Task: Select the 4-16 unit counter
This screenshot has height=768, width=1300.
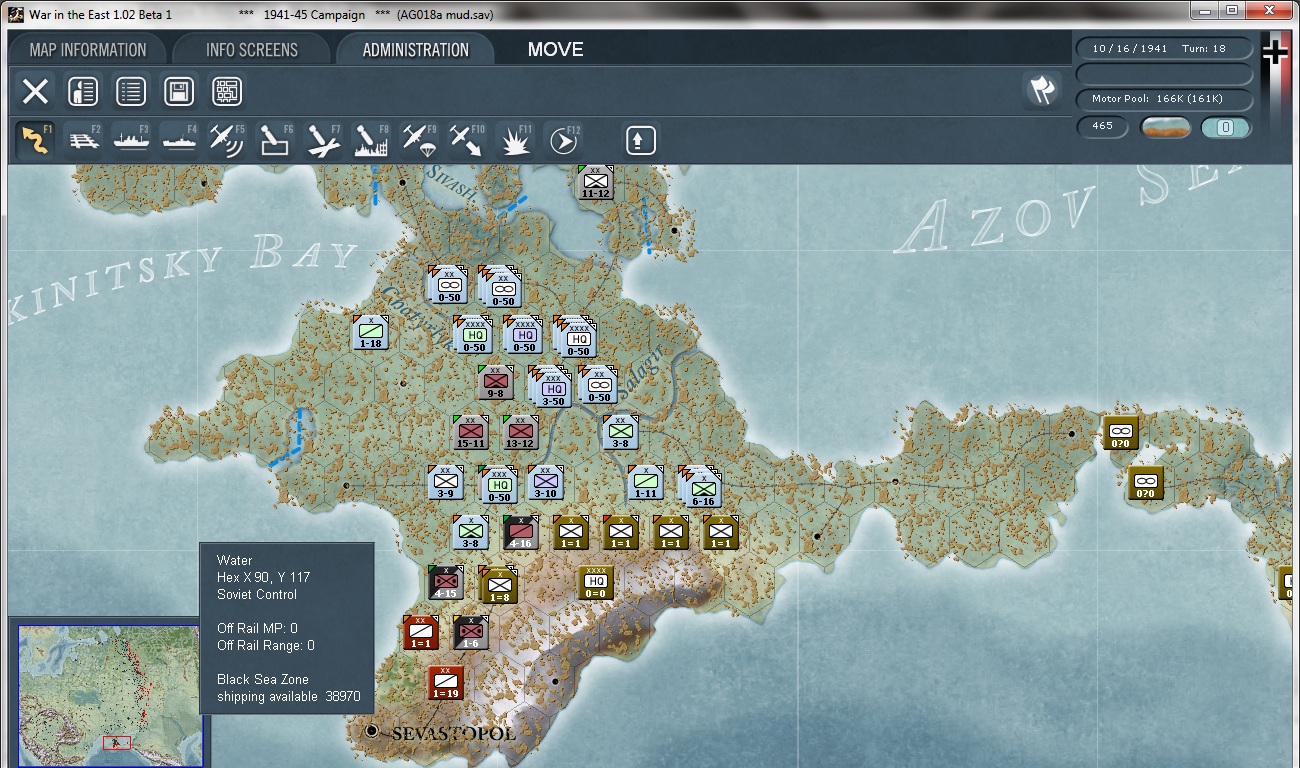Action: point(520,532)
